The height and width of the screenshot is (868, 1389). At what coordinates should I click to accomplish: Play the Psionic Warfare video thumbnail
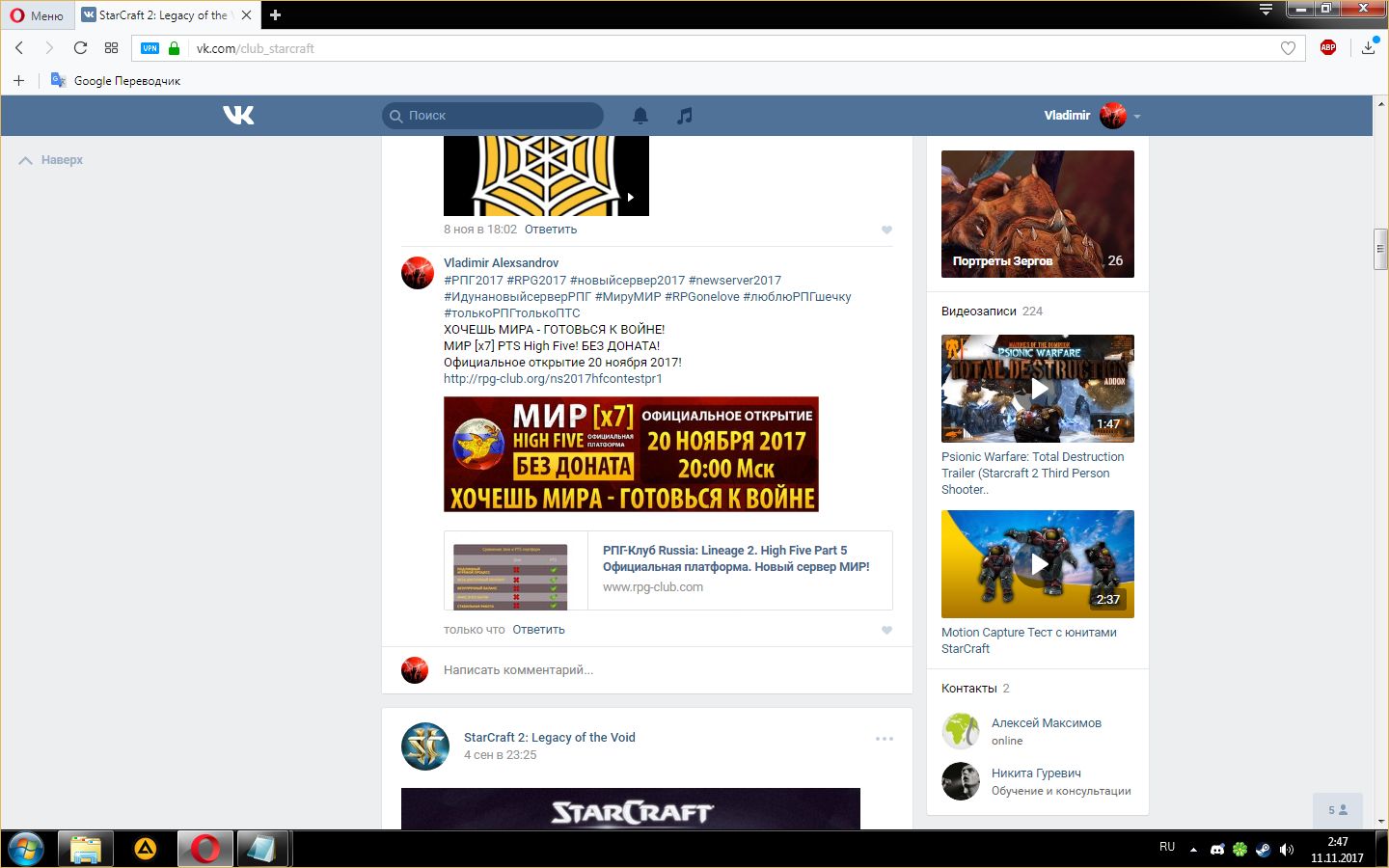pos(1038,389)
